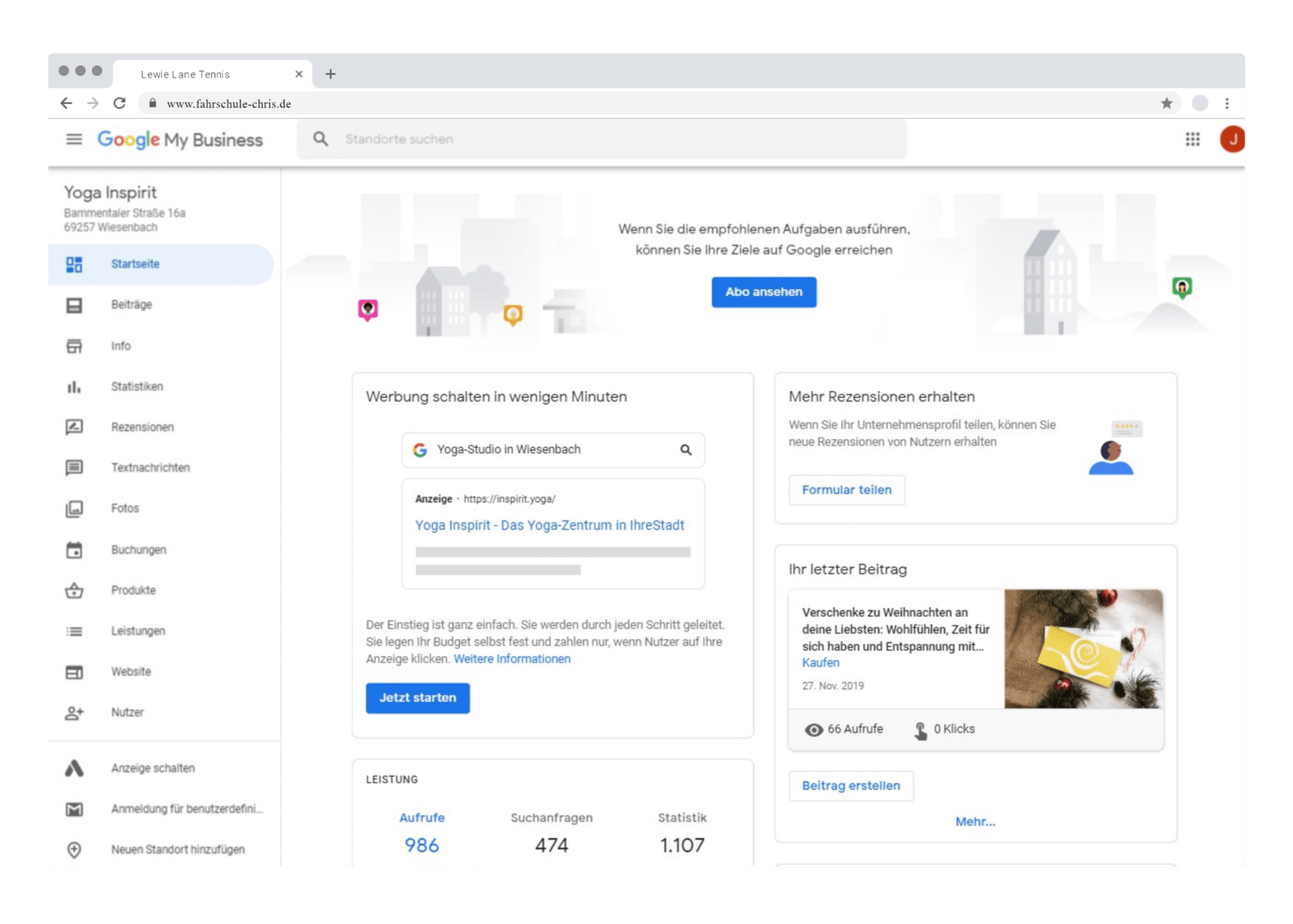Click the Beiträge sidebar icon

point(74,305)
